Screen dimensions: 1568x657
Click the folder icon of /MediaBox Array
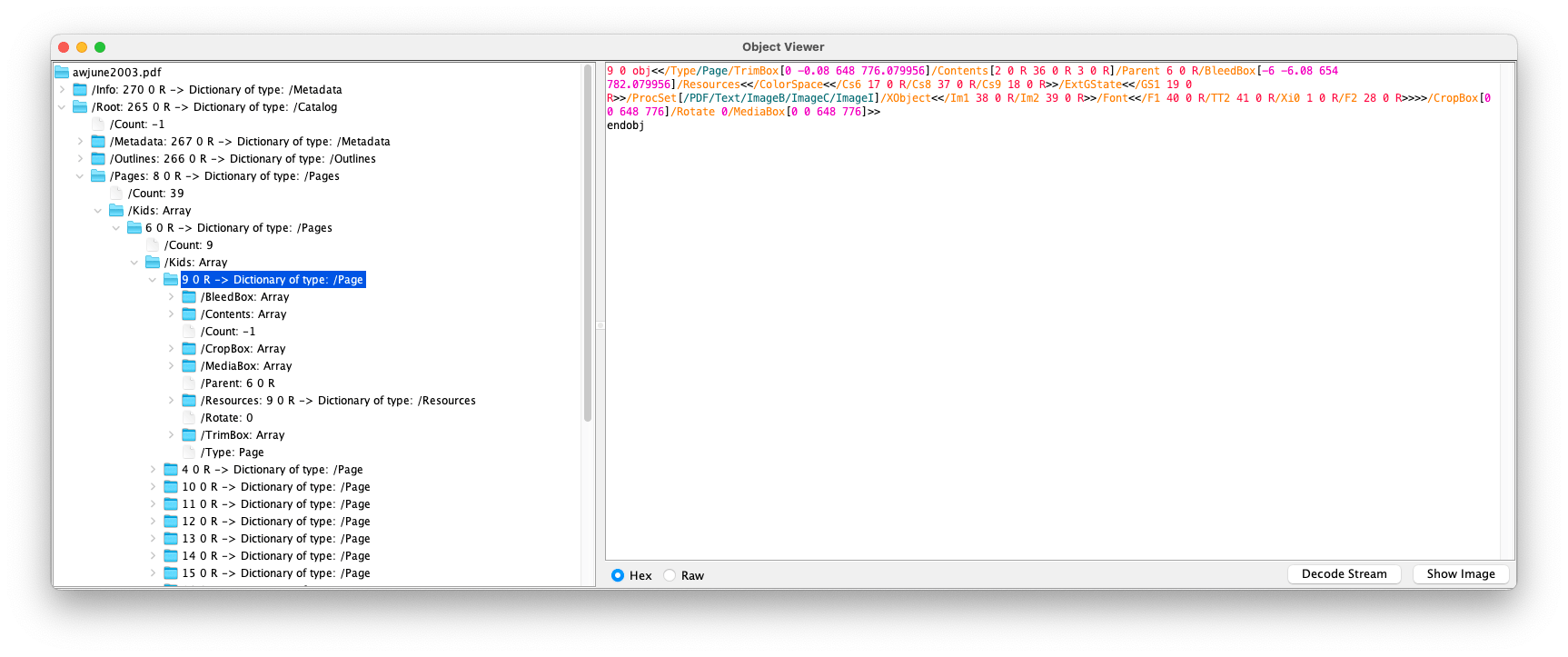point(189,366)
